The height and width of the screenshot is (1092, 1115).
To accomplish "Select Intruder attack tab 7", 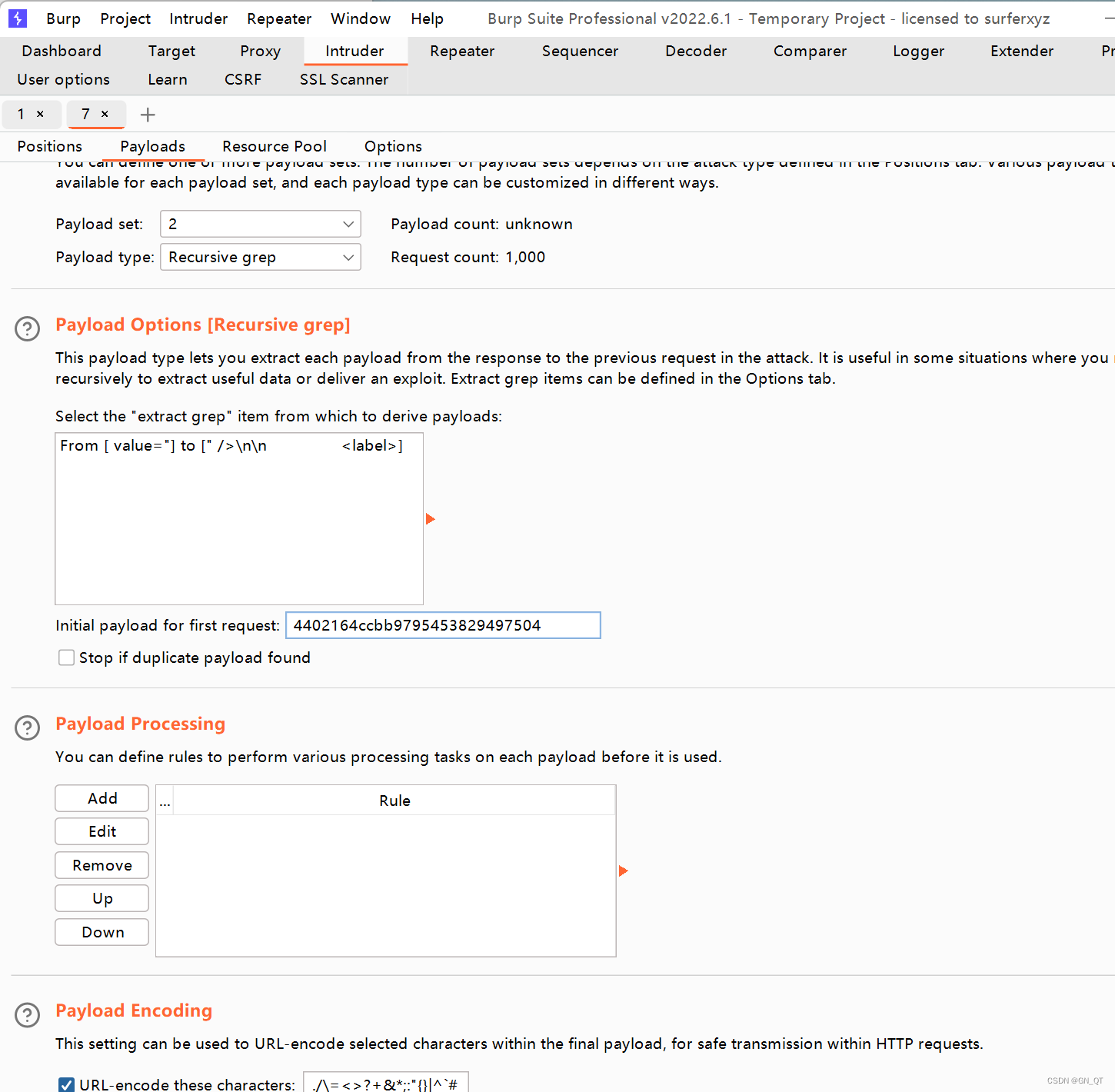I will coord(85,114).
